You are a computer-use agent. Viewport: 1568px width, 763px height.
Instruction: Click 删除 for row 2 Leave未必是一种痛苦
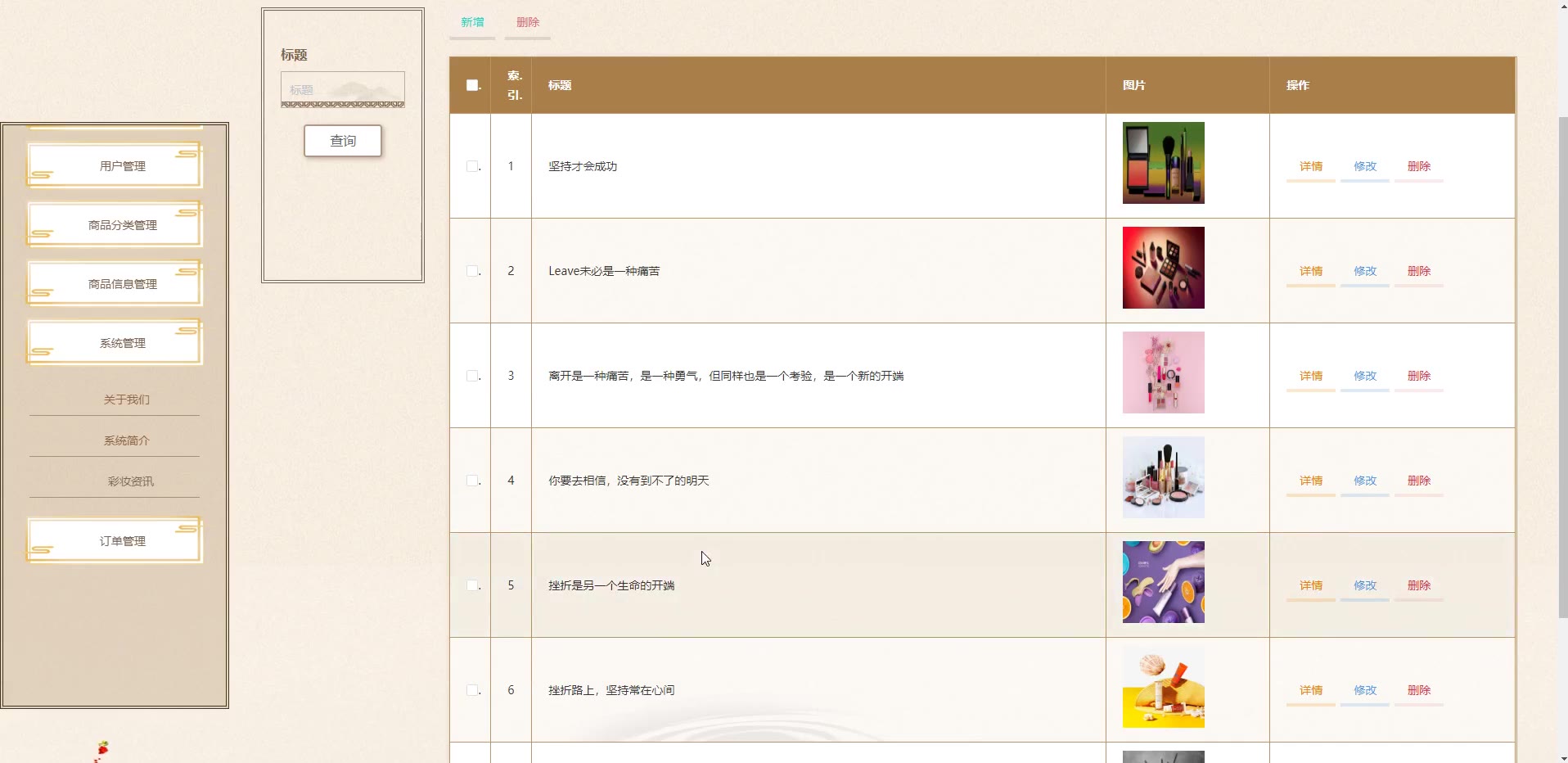point(1419,271)
